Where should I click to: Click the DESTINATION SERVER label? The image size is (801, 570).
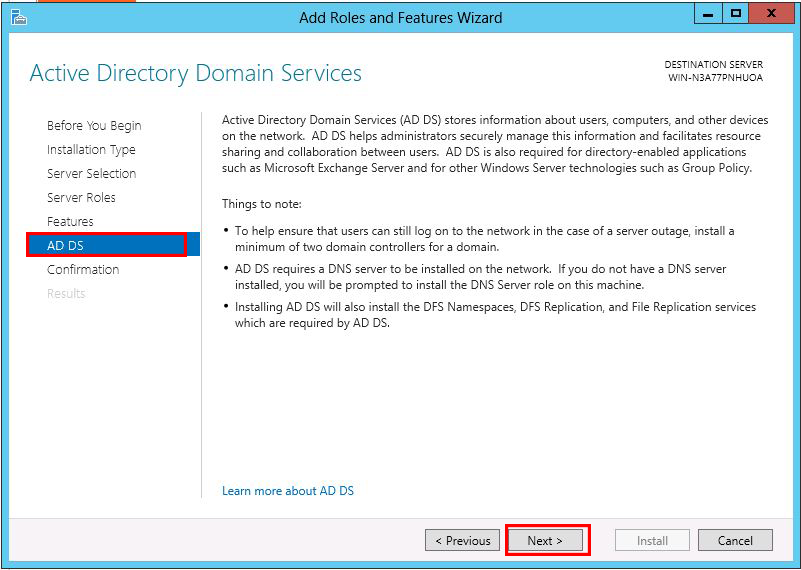pyautogui.click(x=714, y=65)
